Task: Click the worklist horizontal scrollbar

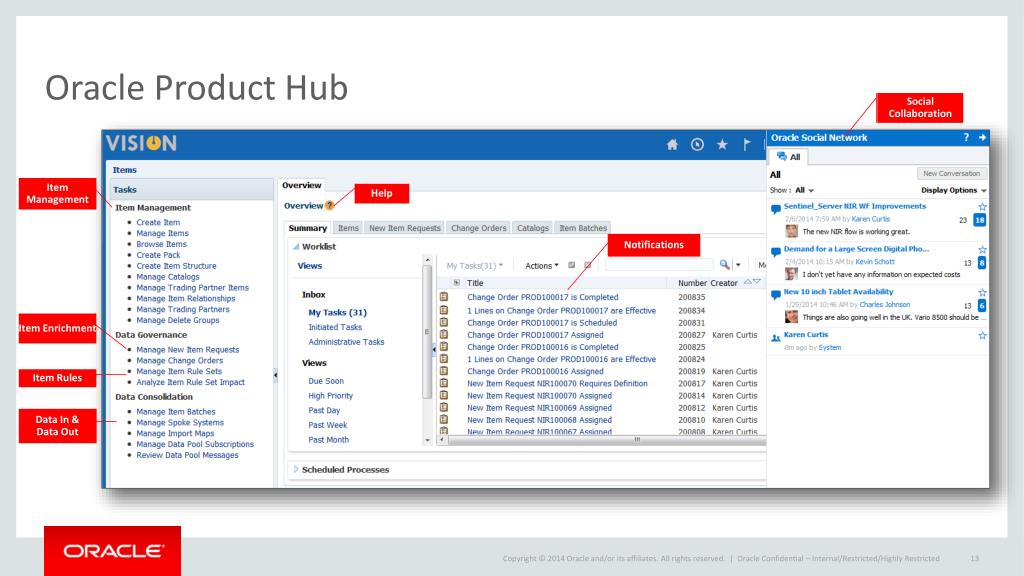Action: (607, 440)
